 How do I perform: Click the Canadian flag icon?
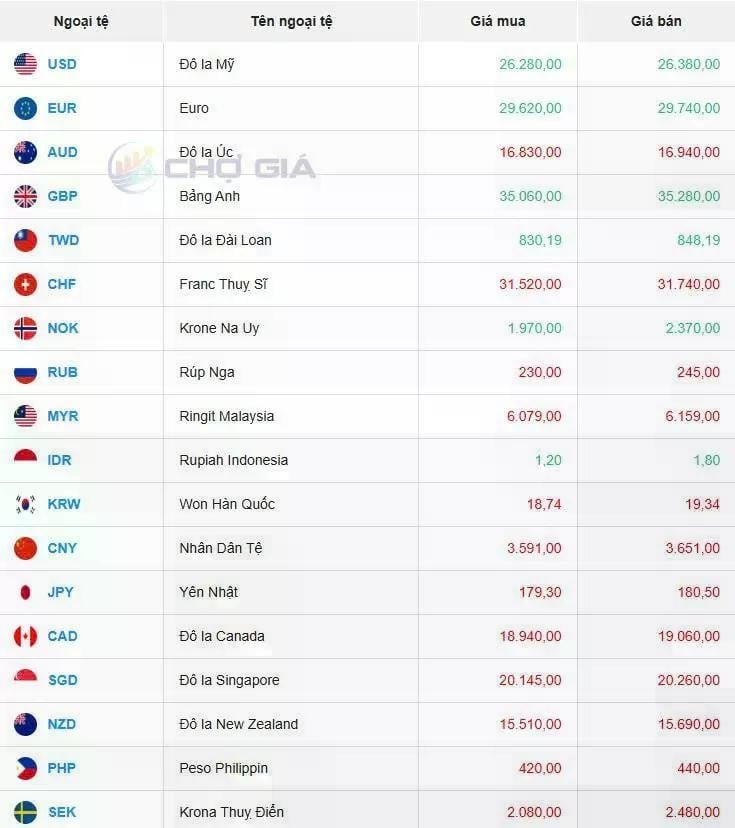(x=25, y=636)
